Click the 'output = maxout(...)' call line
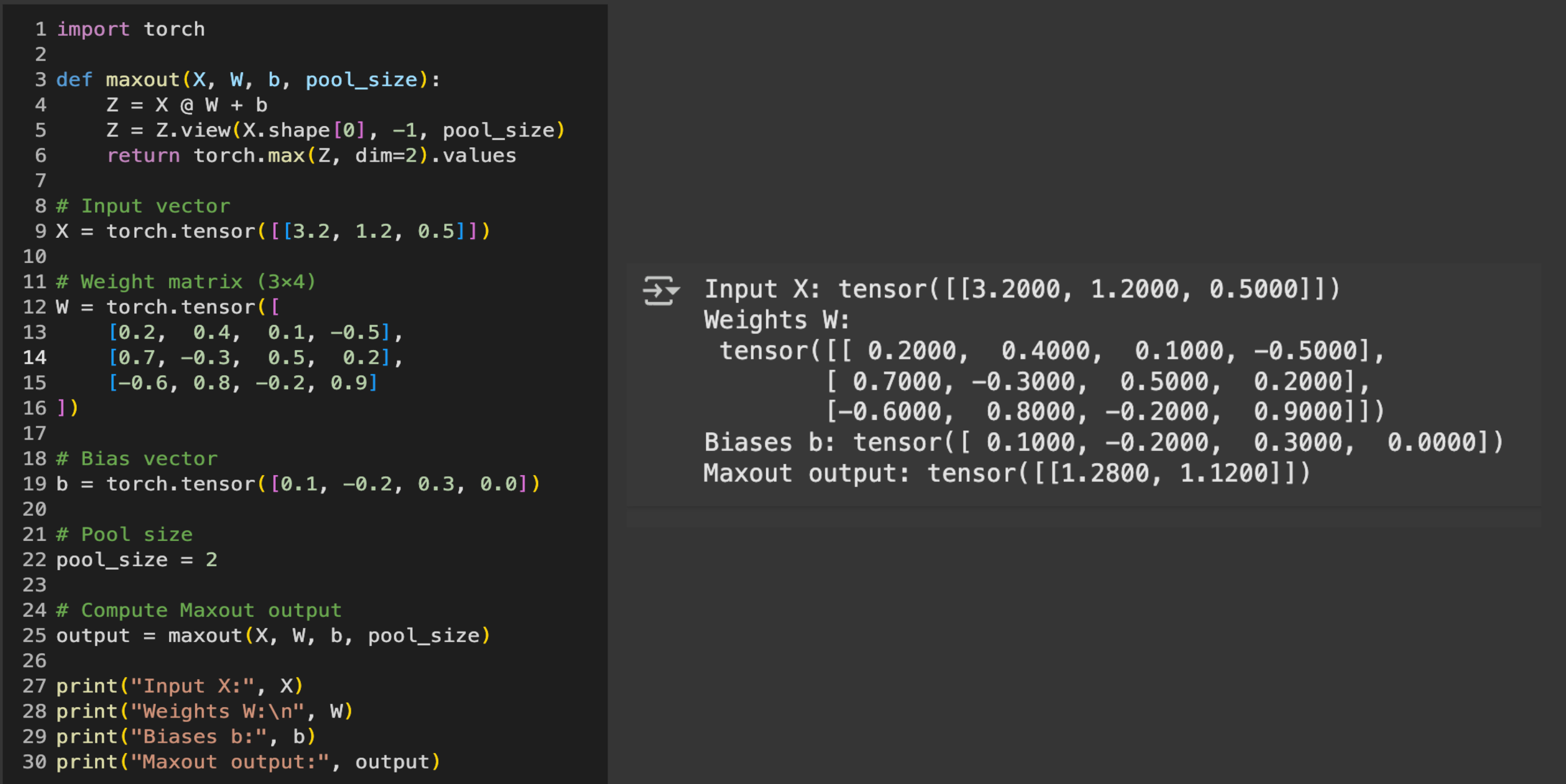The width and height of the screenshot is (1566, 784). pyautogui.click(x=272, y=635)
